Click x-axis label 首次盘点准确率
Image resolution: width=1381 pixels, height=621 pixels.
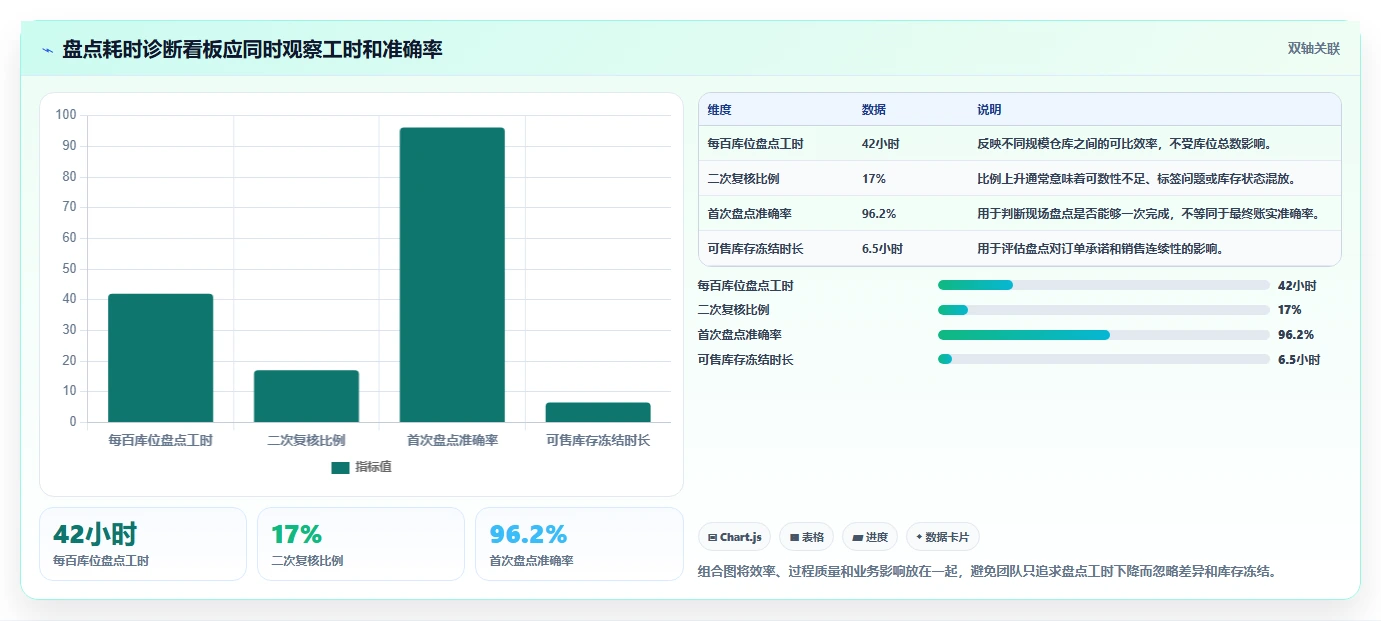tap(452, 440)
